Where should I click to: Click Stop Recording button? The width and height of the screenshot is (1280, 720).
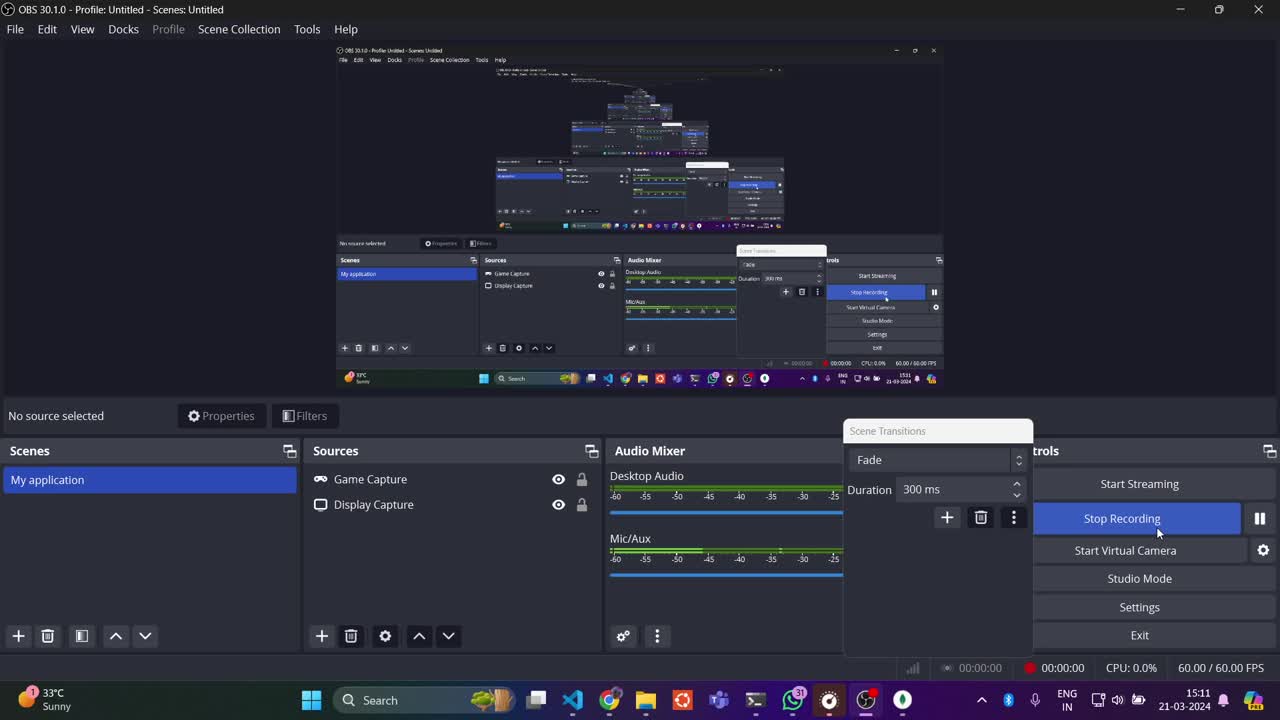(1137, 518)
